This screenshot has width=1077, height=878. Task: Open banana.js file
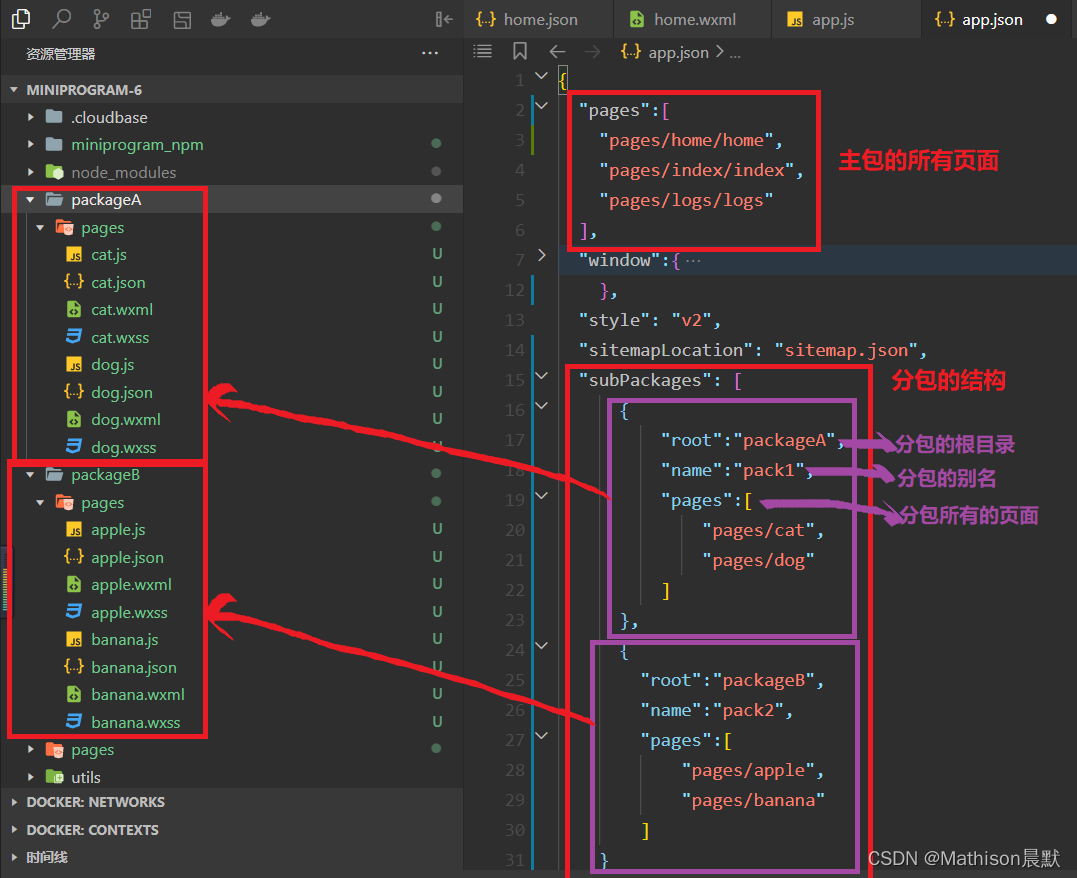(231, 640)
